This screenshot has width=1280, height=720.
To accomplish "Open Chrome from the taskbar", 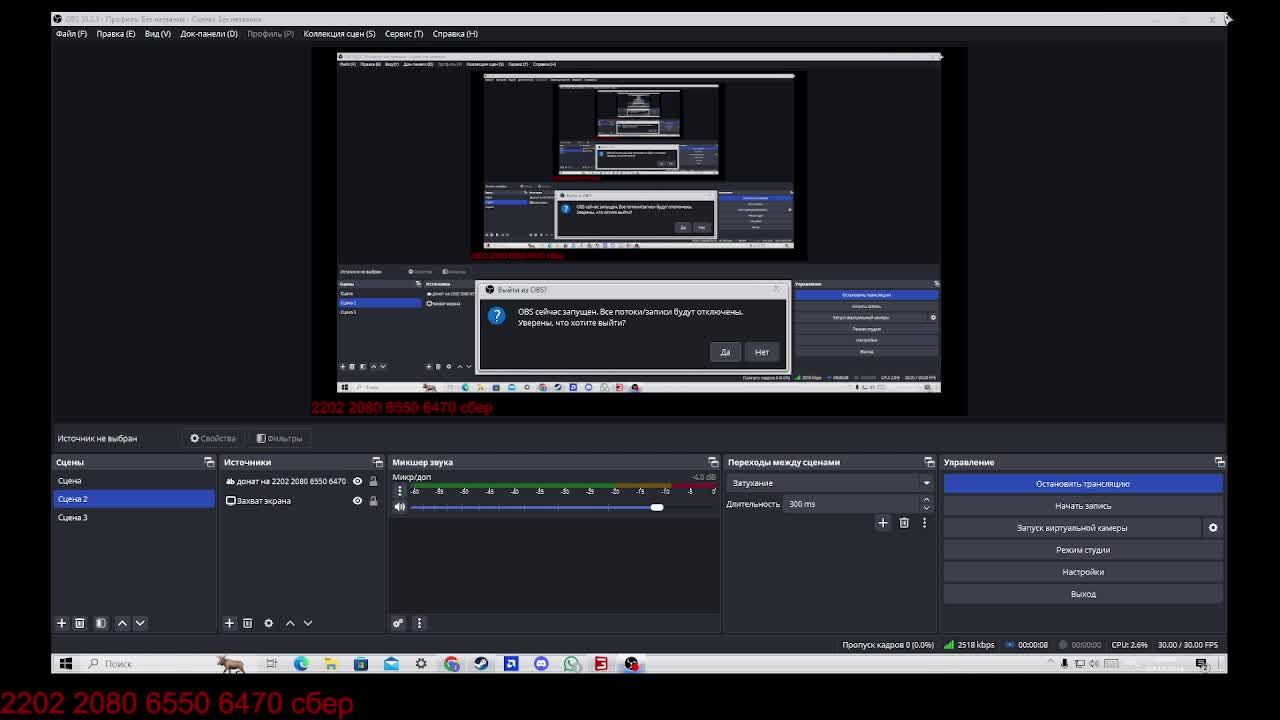I will (x=452, y=664).
